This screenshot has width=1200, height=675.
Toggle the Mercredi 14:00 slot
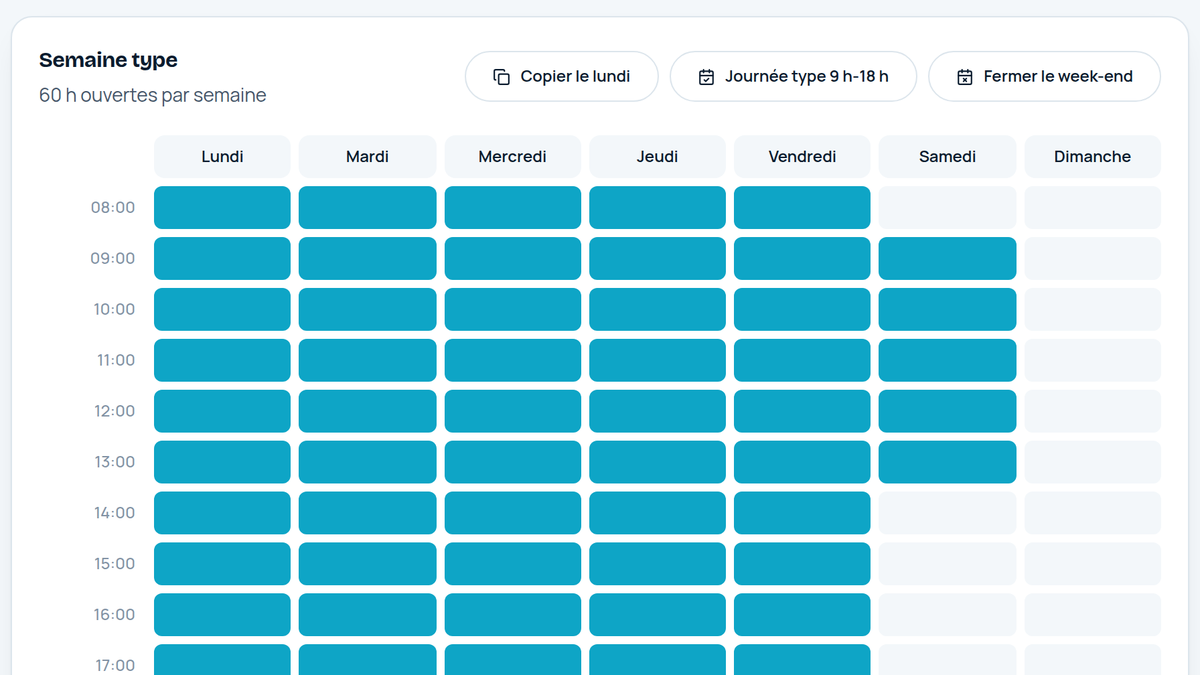click(513, 513)
